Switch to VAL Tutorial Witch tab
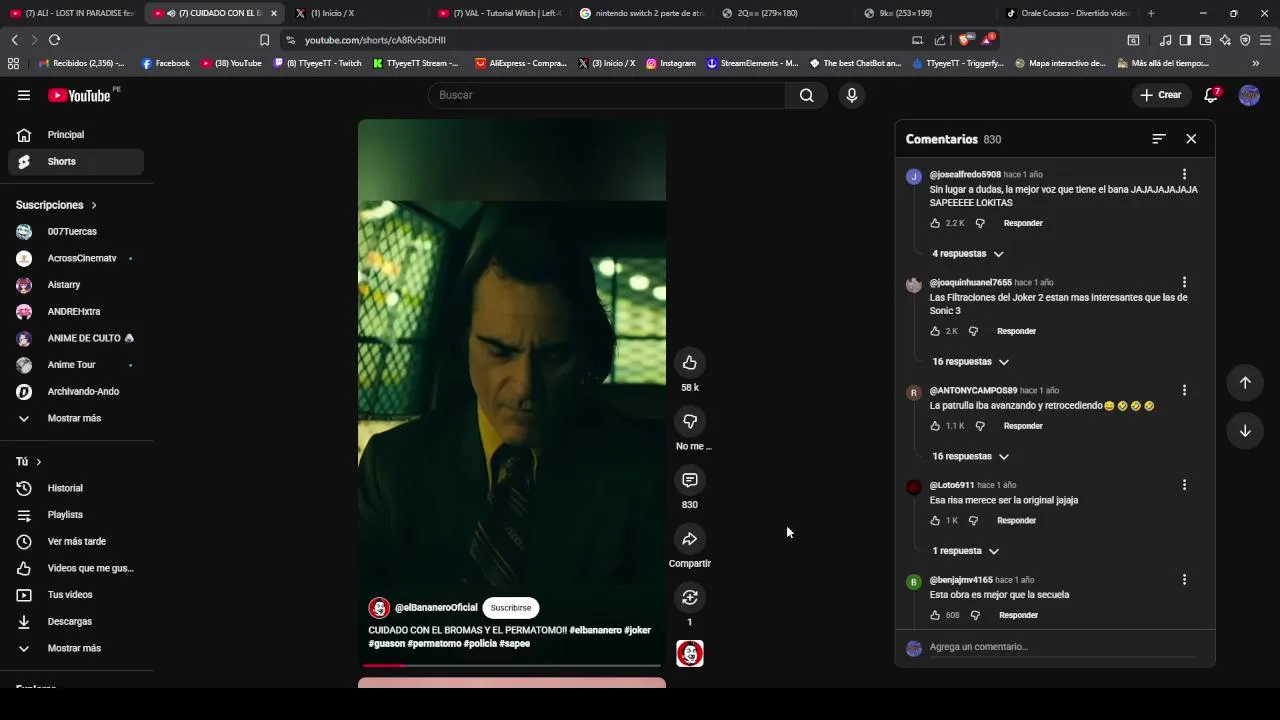1280x720 pixels. pyautogui.click(x=498, y=13)
